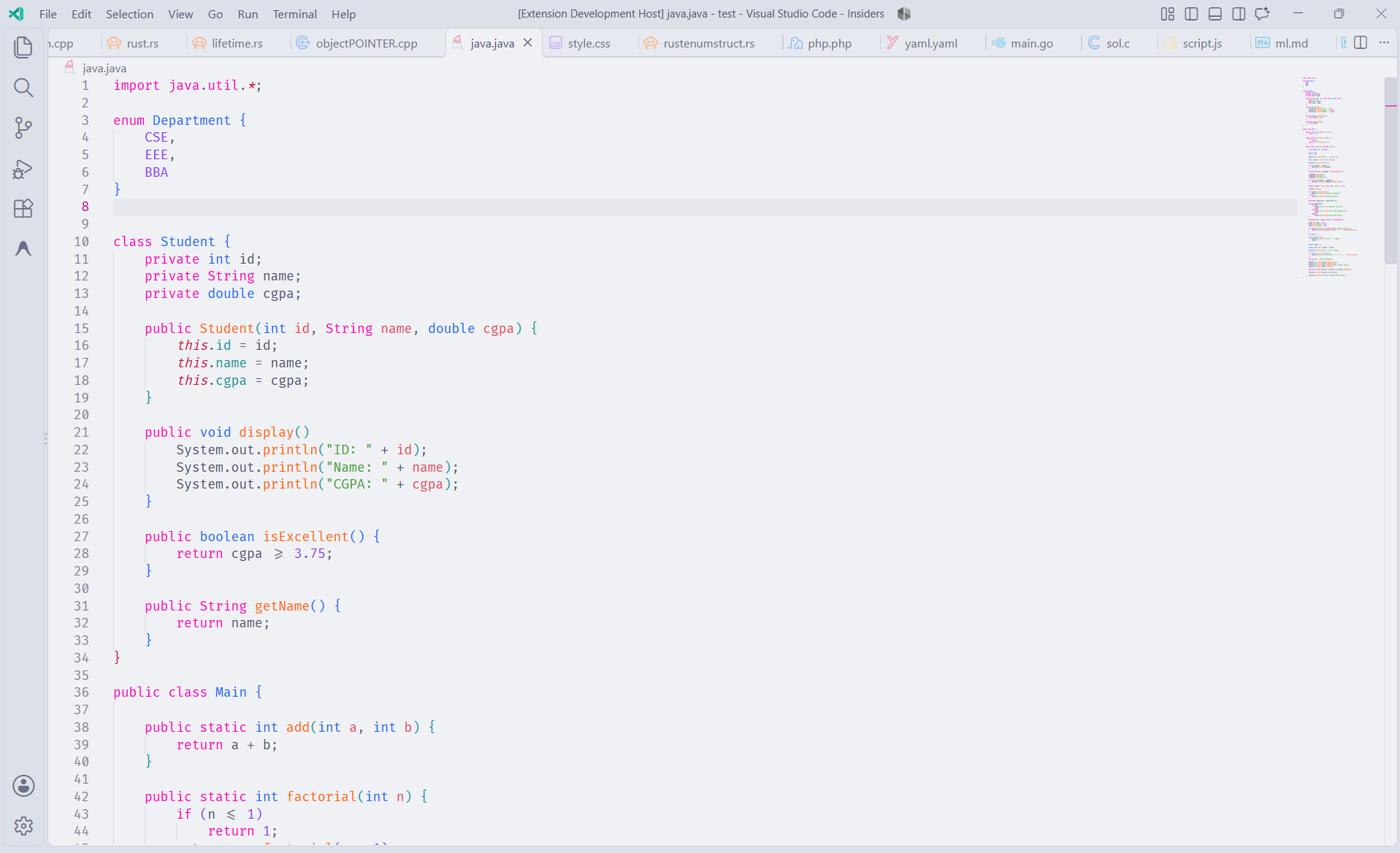This screenshot has height=853, width=1400.
Task: Open the Source Control view
Action: tap(23, 129)
